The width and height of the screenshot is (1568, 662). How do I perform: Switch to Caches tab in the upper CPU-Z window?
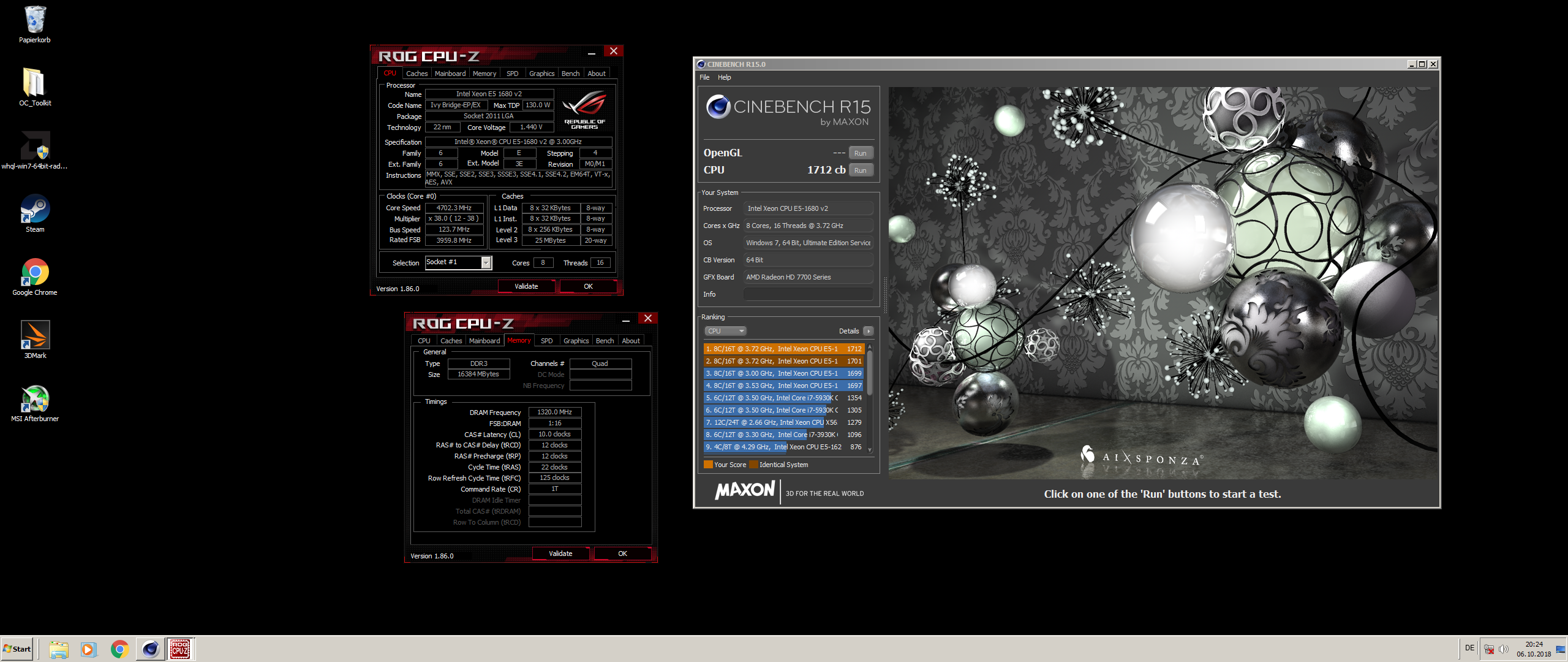(417, 74)
